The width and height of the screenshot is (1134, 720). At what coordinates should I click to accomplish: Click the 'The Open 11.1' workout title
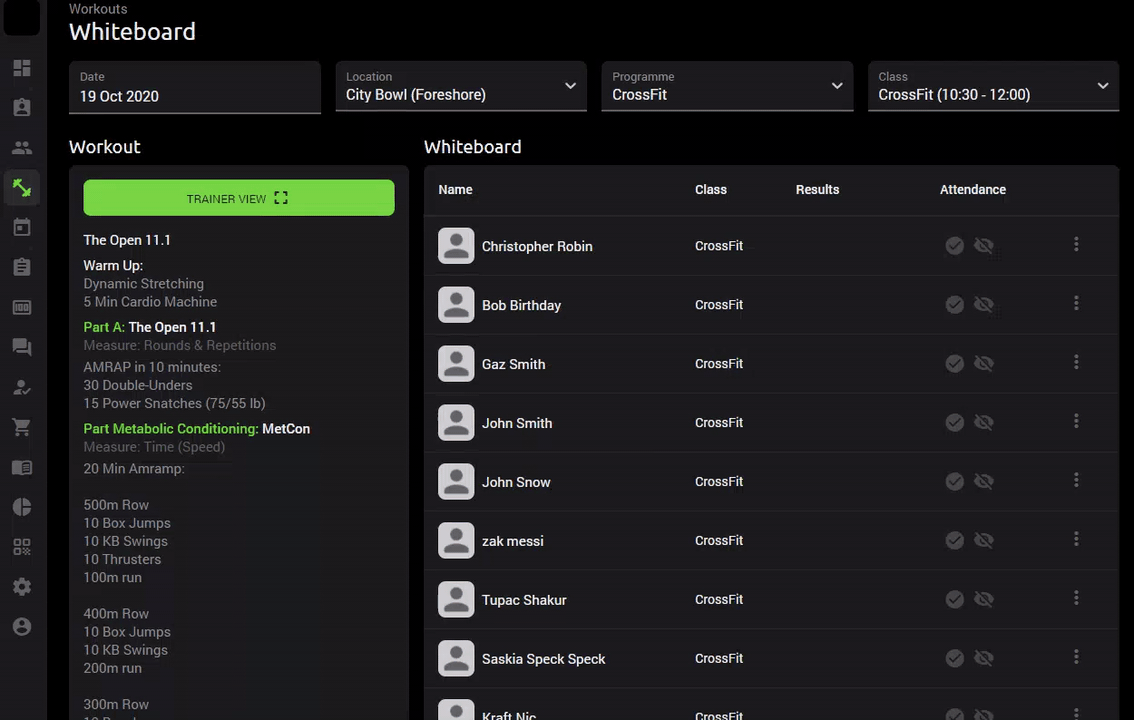pos(127,240)
